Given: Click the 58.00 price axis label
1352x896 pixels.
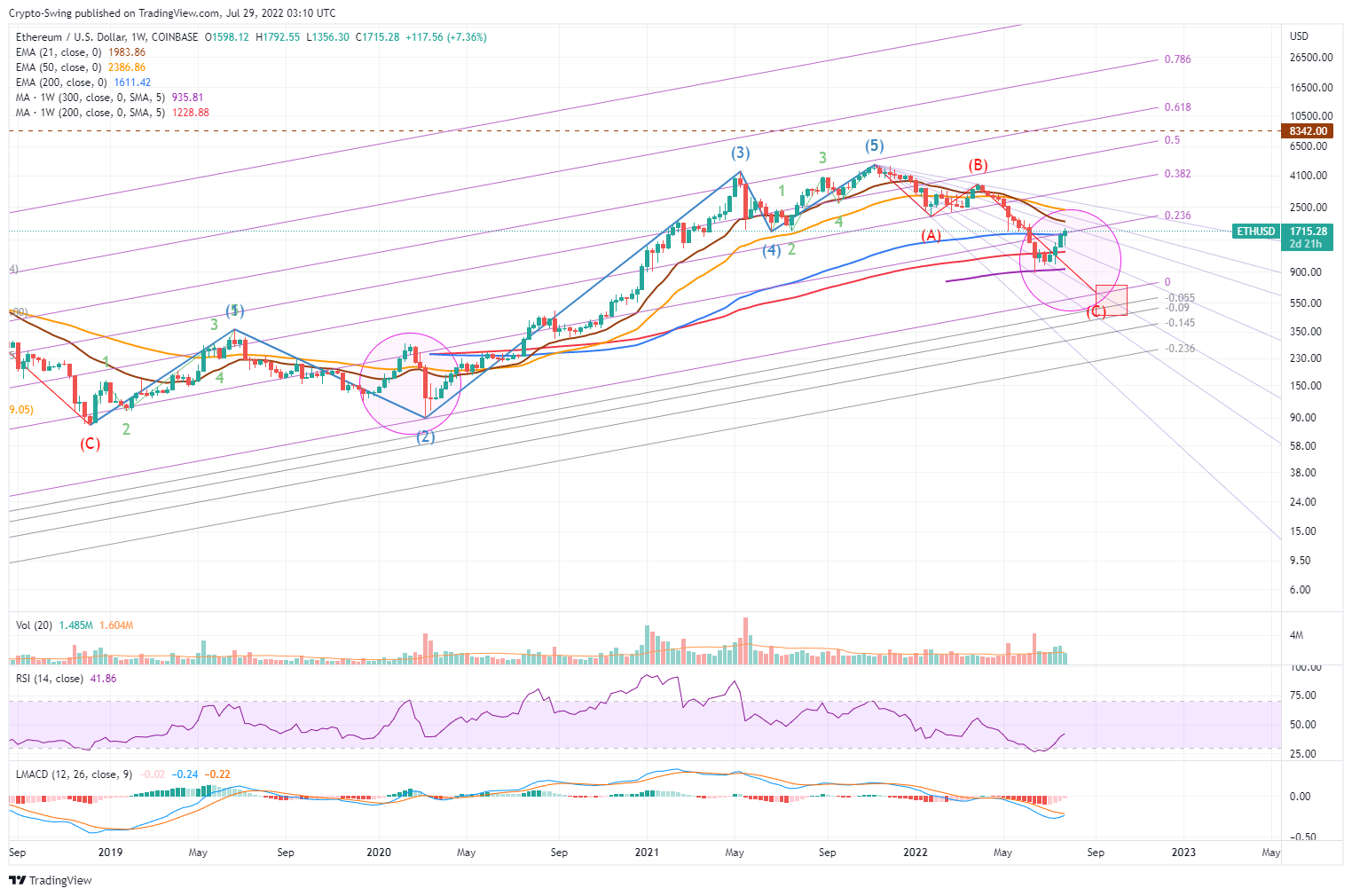Looking at the screenshot, I should tap(1303, 446).
